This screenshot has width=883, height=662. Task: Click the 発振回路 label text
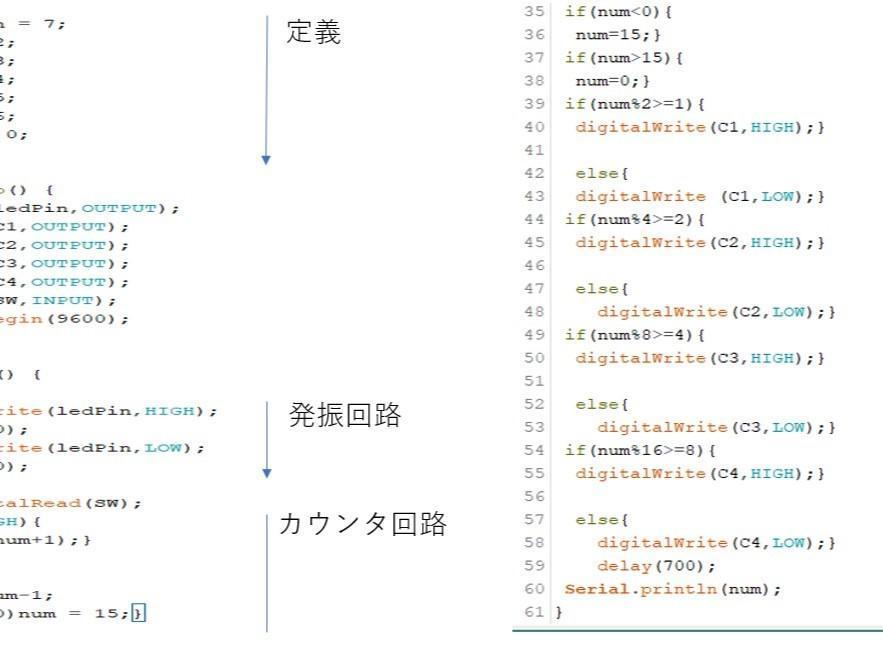(x=345, y=415)
